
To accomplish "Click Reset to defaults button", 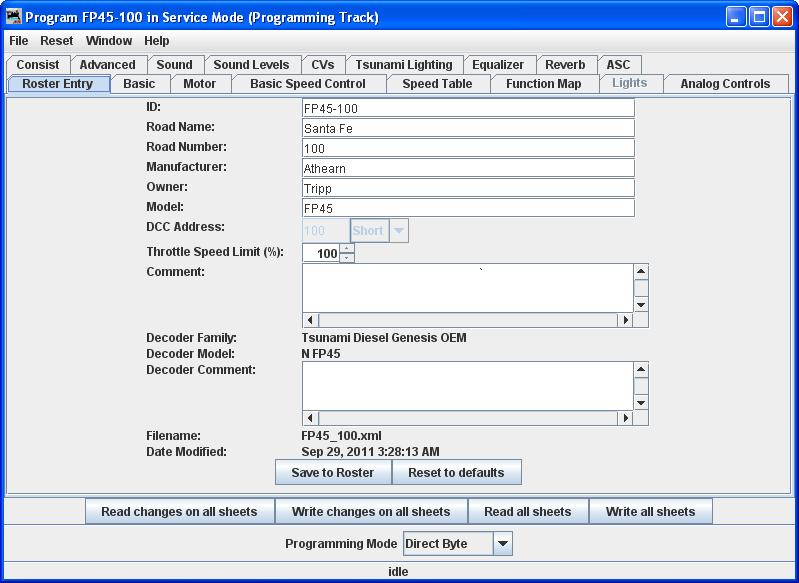I will pyautogui.click(x=456, y=473).
